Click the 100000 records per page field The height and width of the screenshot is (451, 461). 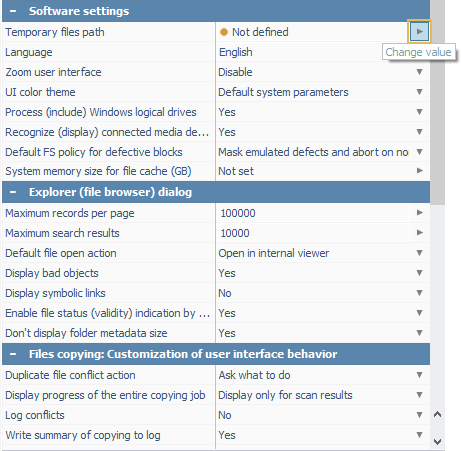coord(313,213)
